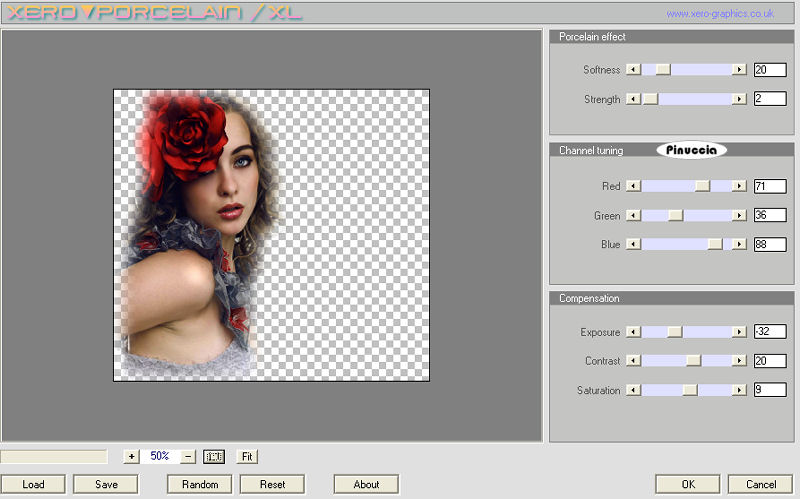Click the Reset button
800x499 pixels.
(x=272, y=484)
